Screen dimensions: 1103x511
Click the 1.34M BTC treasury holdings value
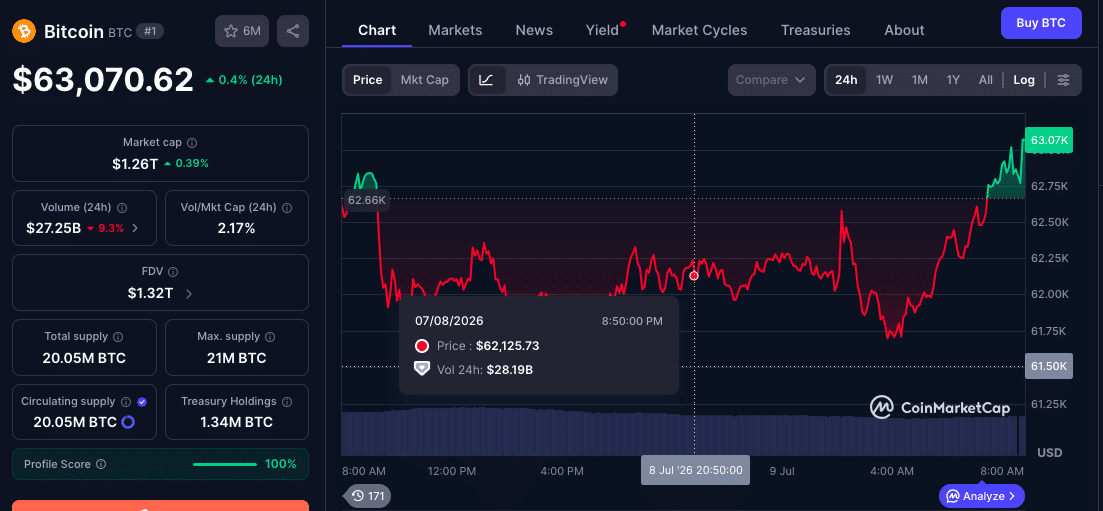[236, 422]
